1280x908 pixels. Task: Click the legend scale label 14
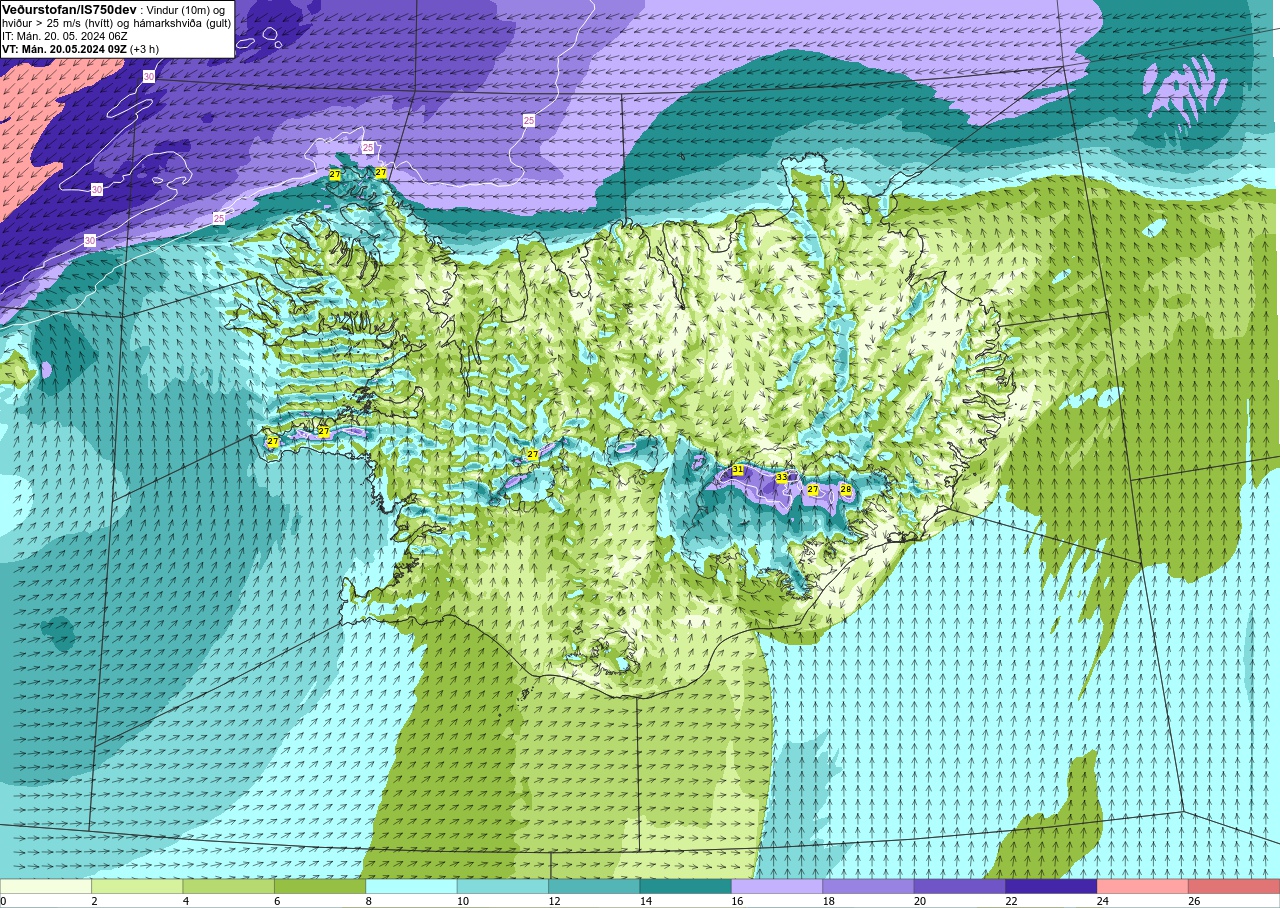645,901
